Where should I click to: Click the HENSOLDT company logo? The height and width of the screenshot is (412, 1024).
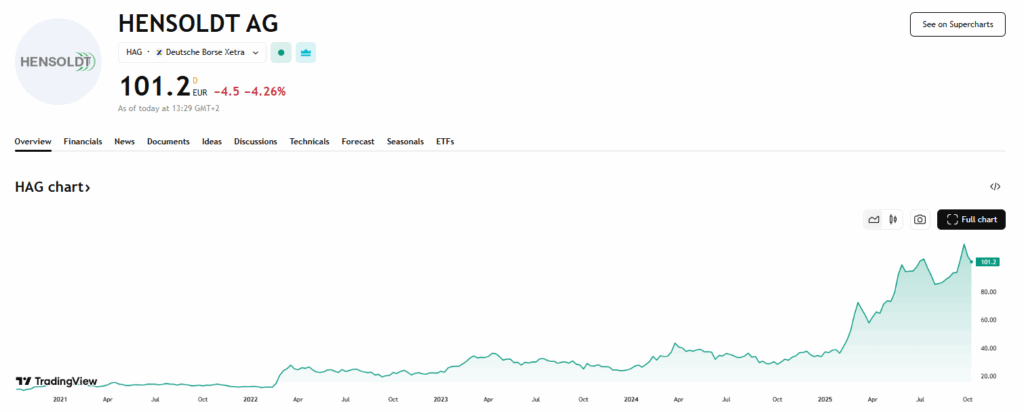(x=58, y=62)
